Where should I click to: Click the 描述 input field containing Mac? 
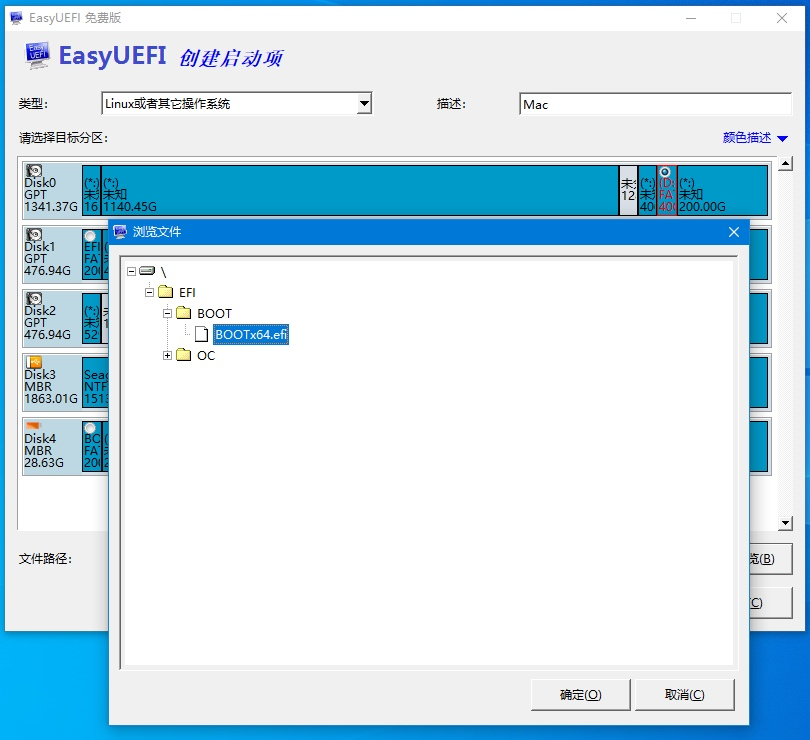[x=655, y=104]
